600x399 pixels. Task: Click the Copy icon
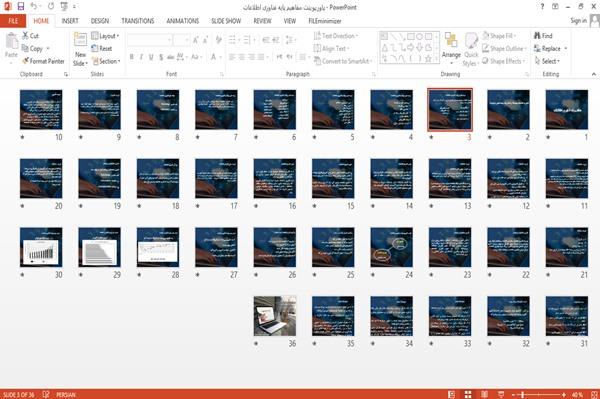pos(25,48)
